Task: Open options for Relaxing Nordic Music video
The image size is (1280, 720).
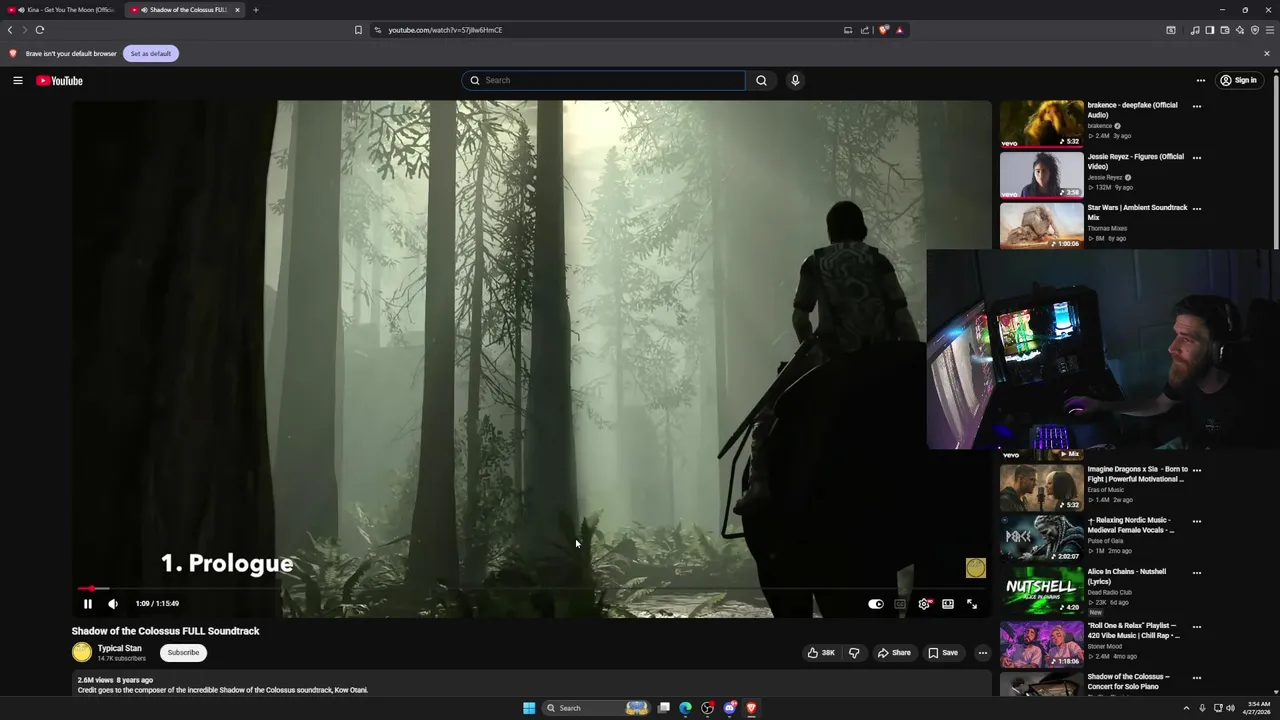Action: [1197, 522]
